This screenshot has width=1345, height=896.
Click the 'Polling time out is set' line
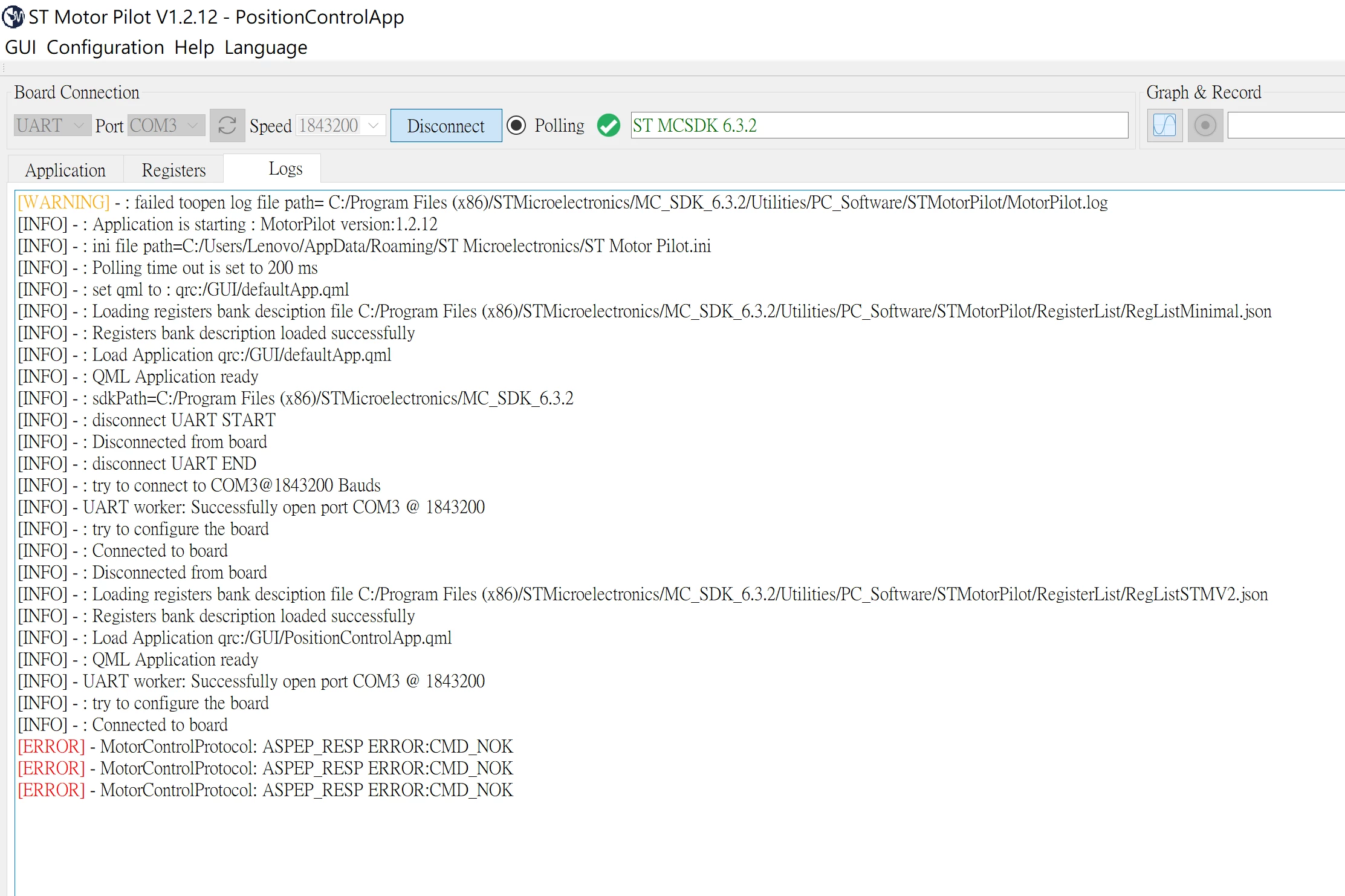click(167, 268)
